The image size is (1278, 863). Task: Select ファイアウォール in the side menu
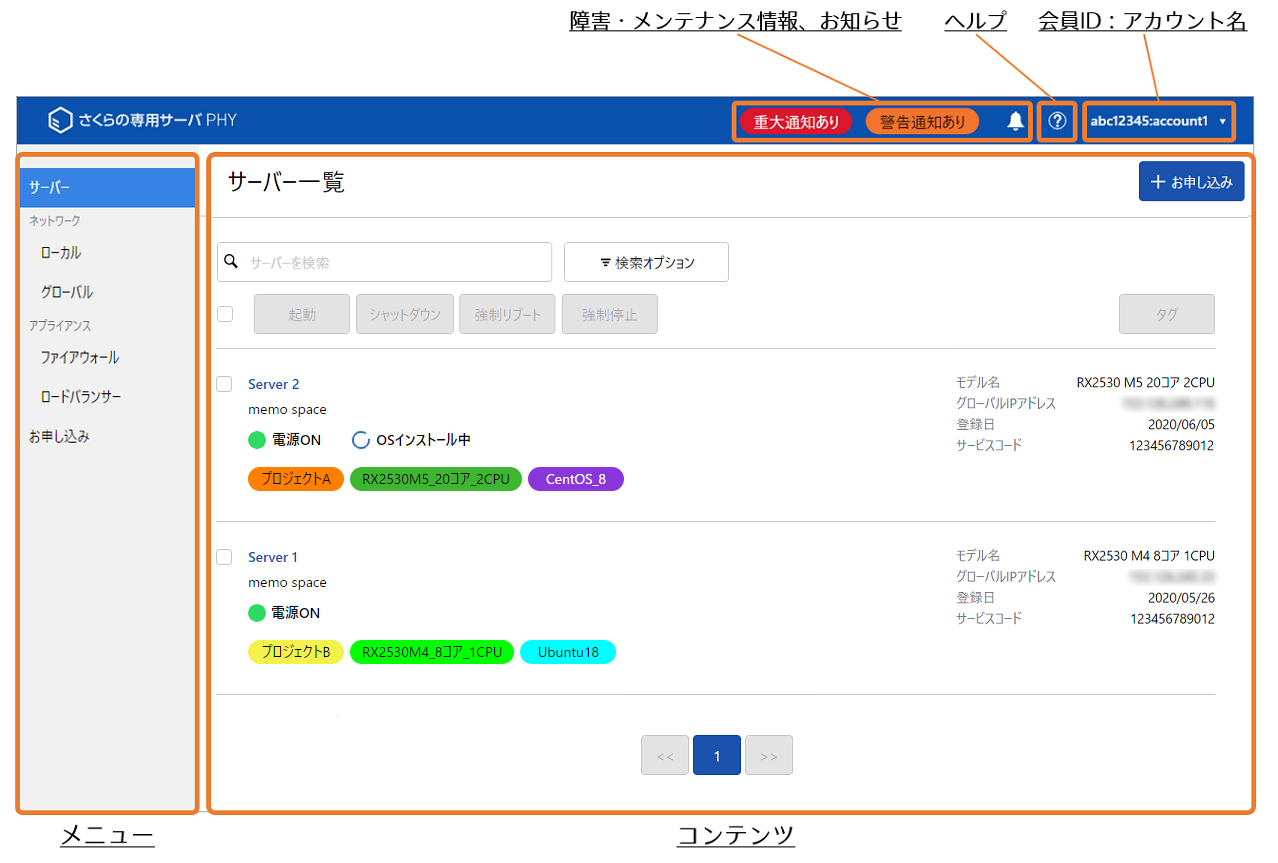point(80,357)
